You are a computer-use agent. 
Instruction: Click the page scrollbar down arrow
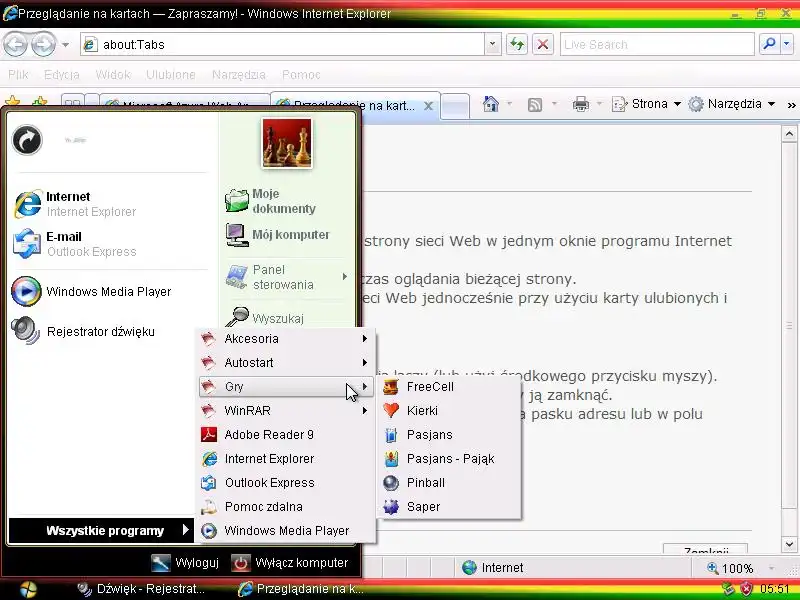click(x=789, y=544)
